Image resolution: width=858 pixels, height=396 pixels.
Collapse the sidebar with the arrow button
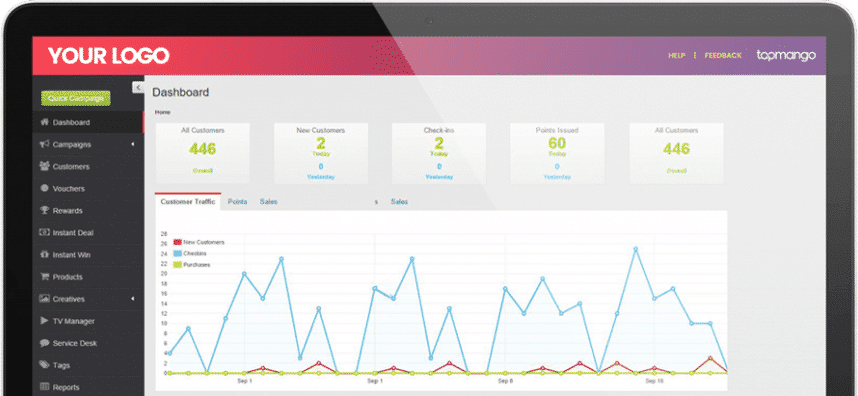(x=138, y=88)
